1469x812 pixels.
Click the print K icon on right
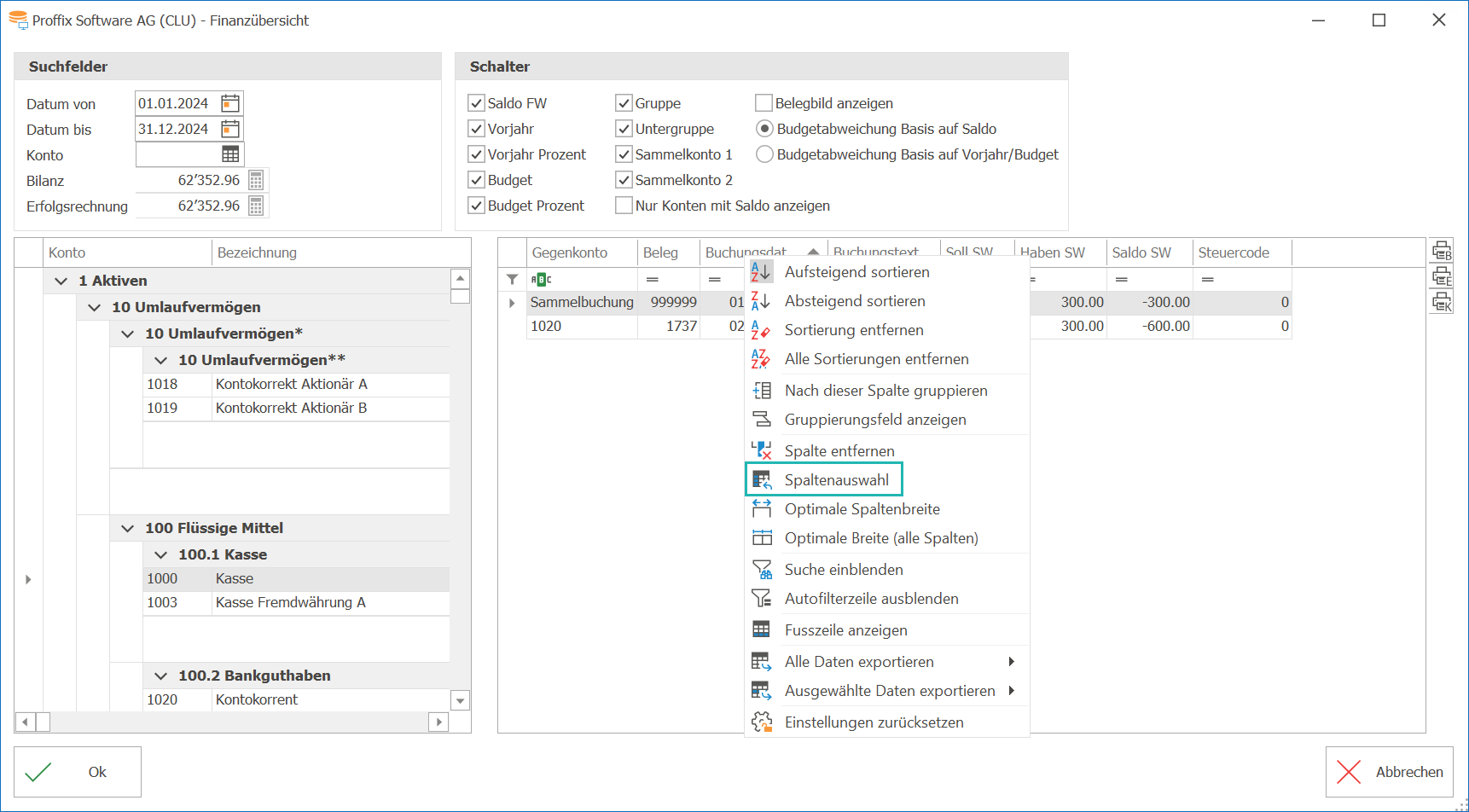coord(1442,303)
